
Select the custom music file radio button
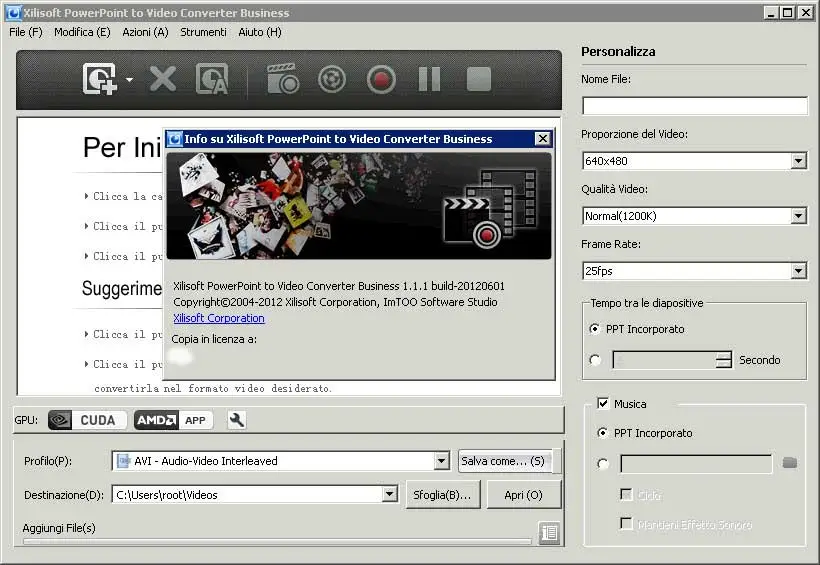point(603,464)
